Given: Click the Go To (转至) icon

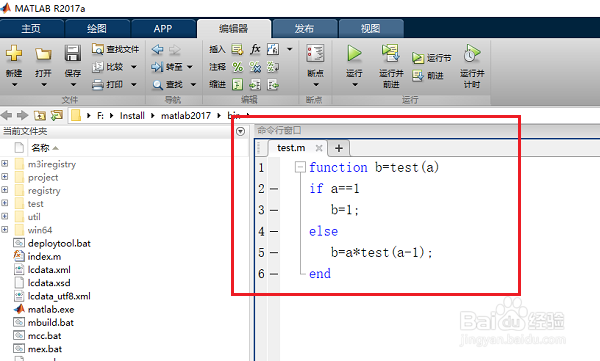Looking at the screenshot, I should point(157,67).
